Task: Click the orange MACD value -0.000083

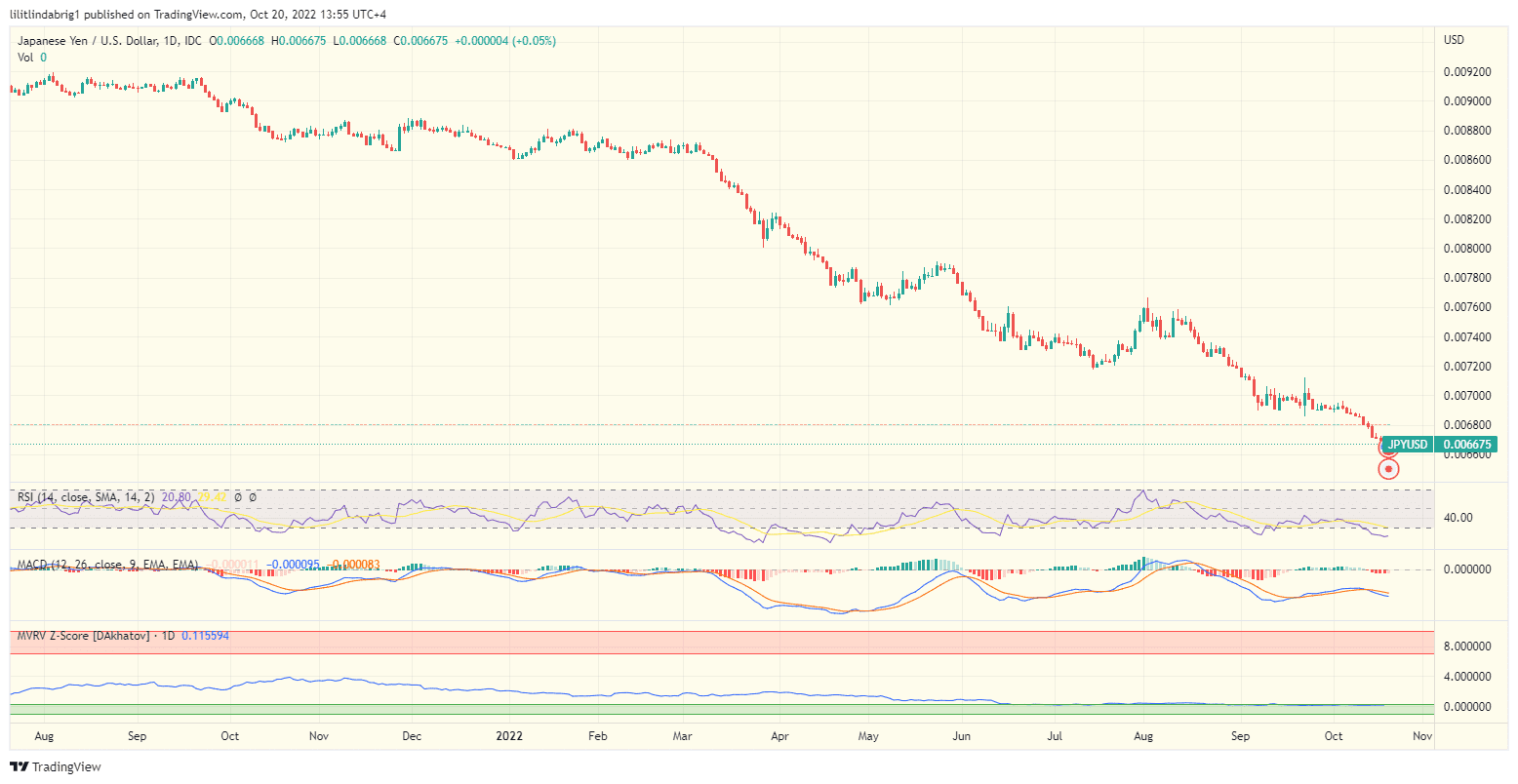Action: click(351, 564)
